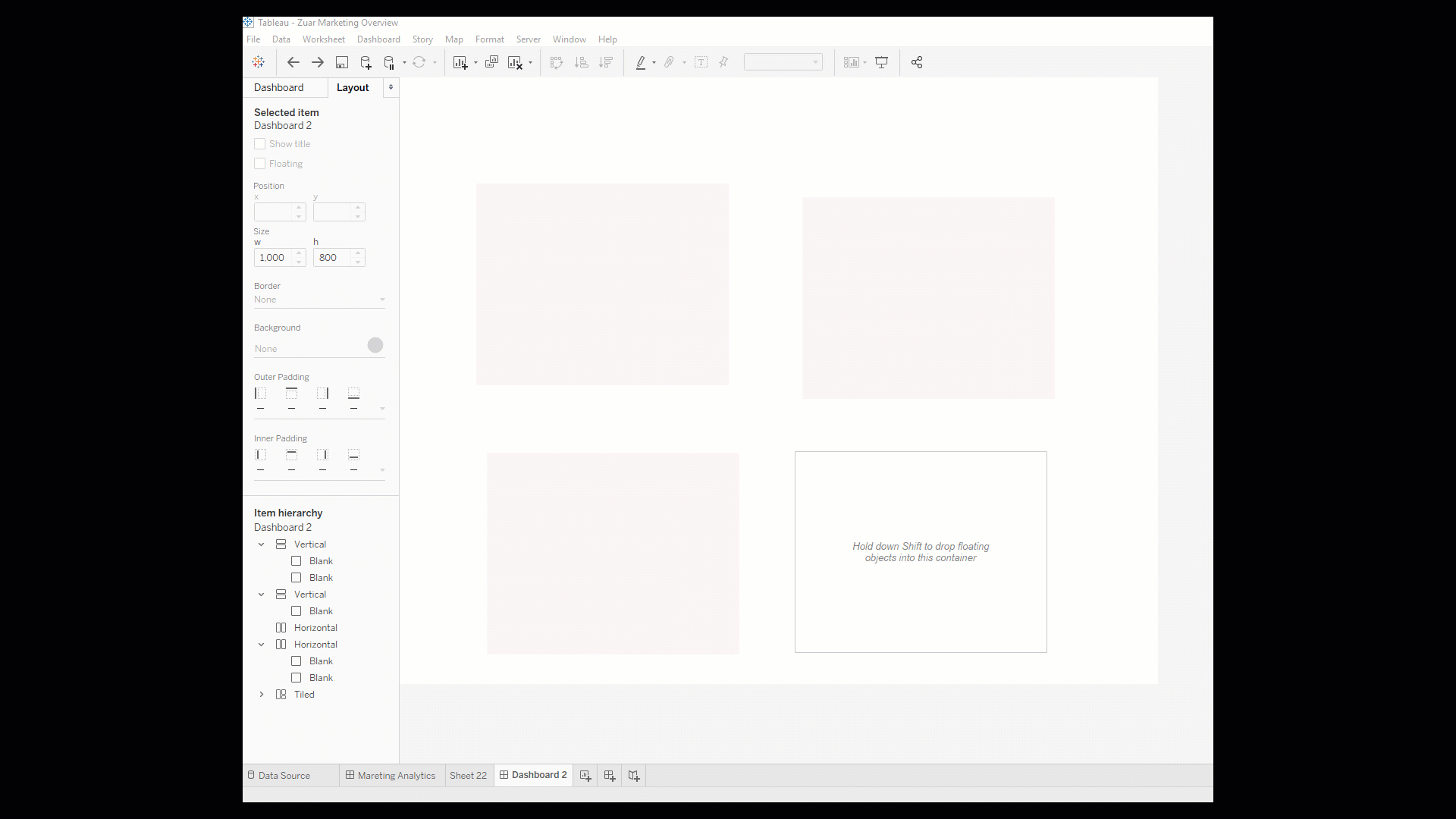This screenshot has width=1456, height=819.
Task: Open the File menu
Action: pos(253,39)
